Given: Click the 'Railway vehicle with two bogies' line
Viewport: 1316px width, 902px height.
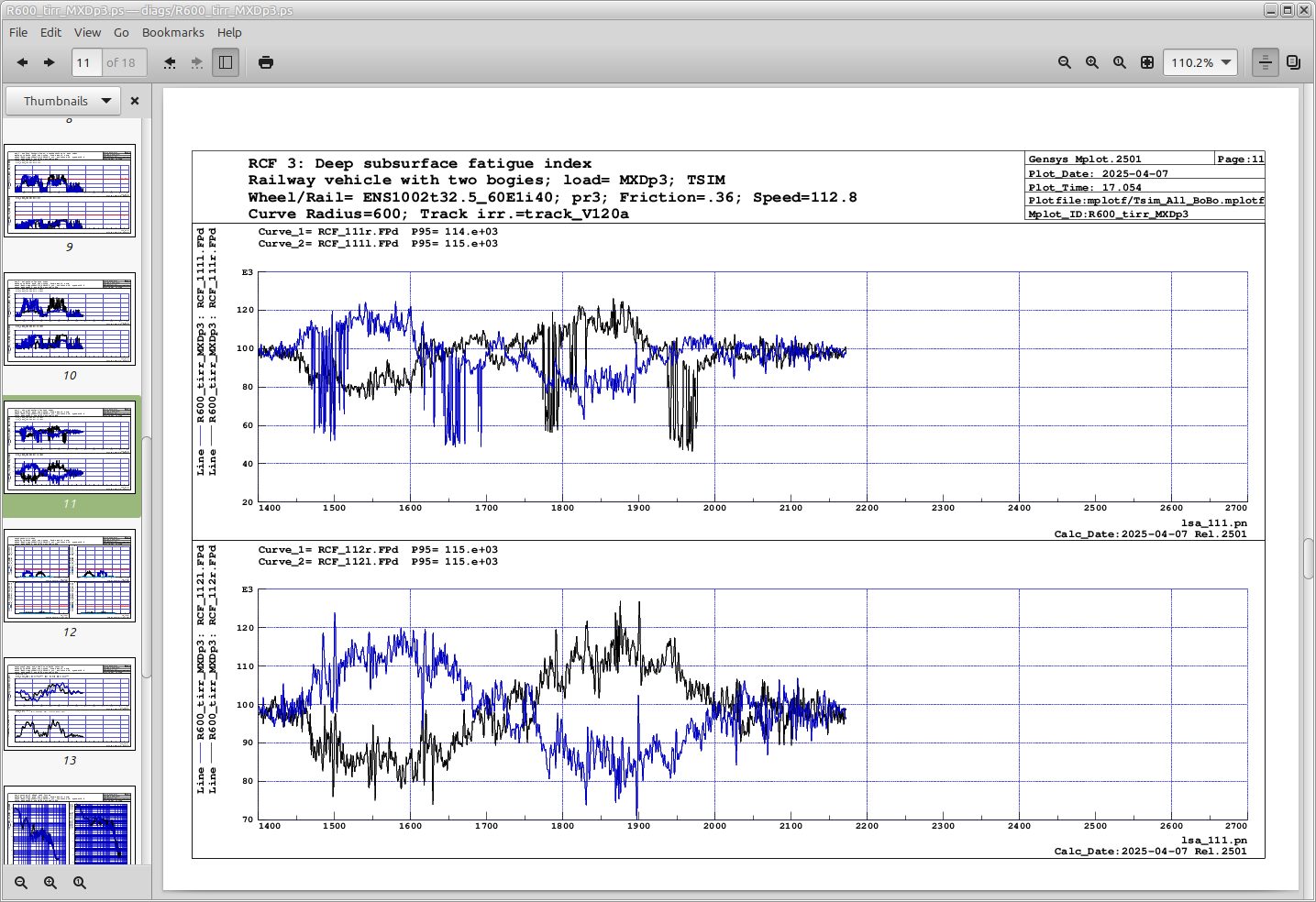Looking at the screenshot, I should 487,181.
